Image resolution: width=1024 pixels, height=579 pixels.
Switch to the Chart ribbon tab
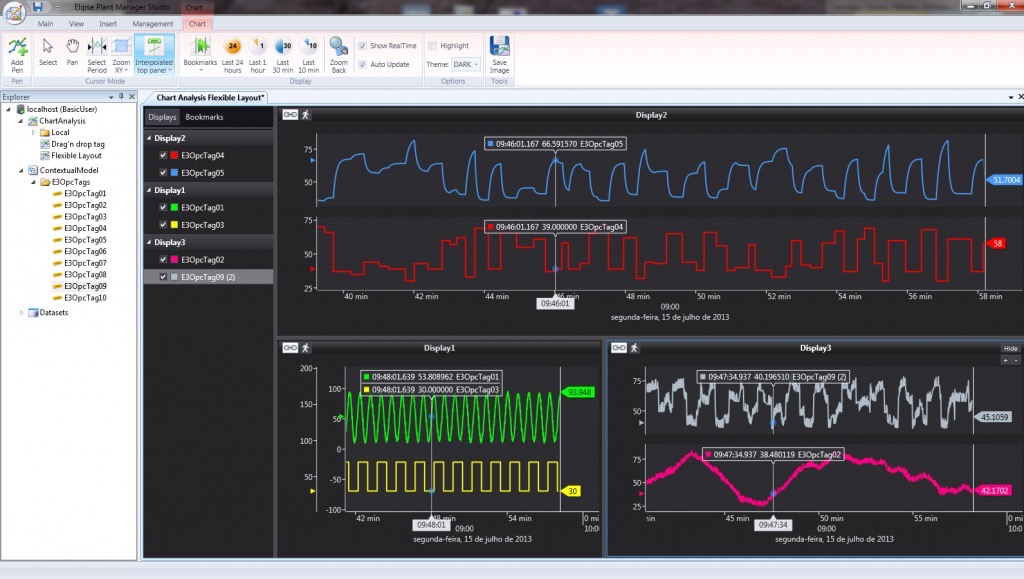coord(197,24)
